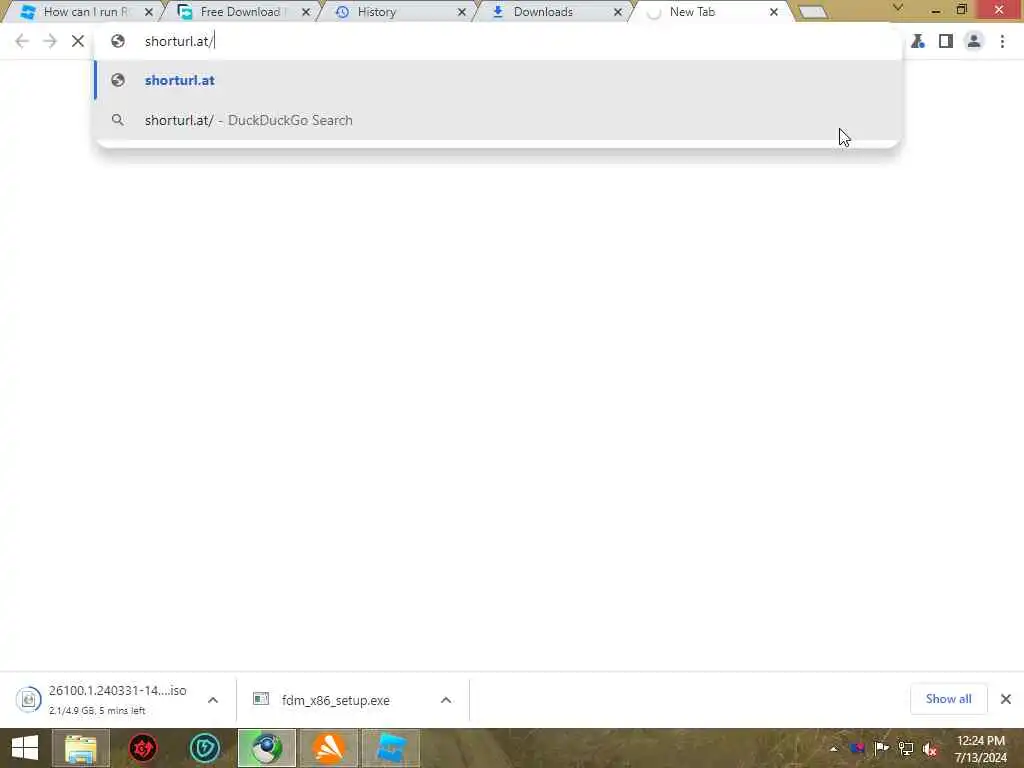Select the shorturl.at autocomplete suggestion

click(498, 80)
